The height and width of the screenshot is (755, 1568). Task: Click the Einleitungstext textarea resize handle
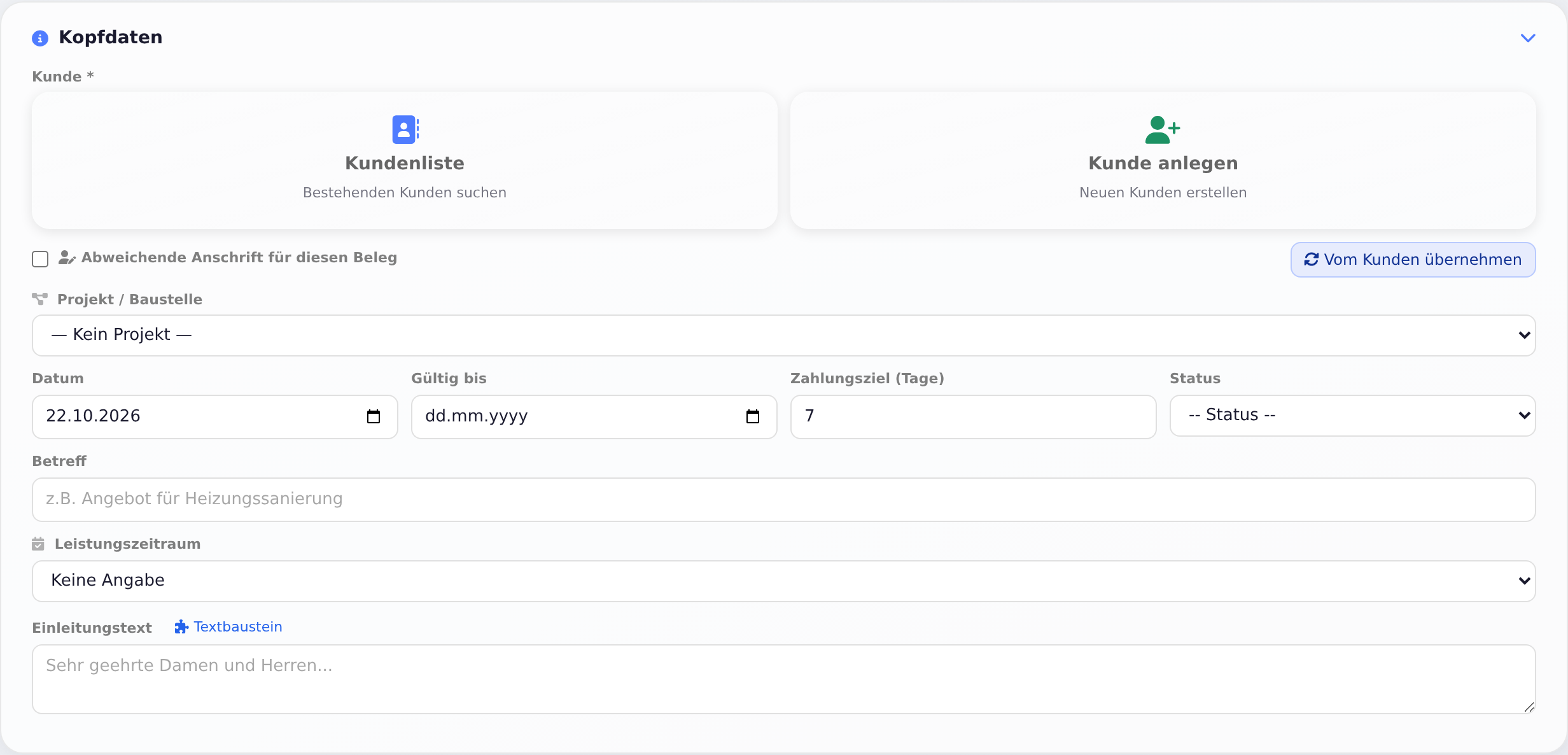pyautogui.click(x=1529, y=707)
